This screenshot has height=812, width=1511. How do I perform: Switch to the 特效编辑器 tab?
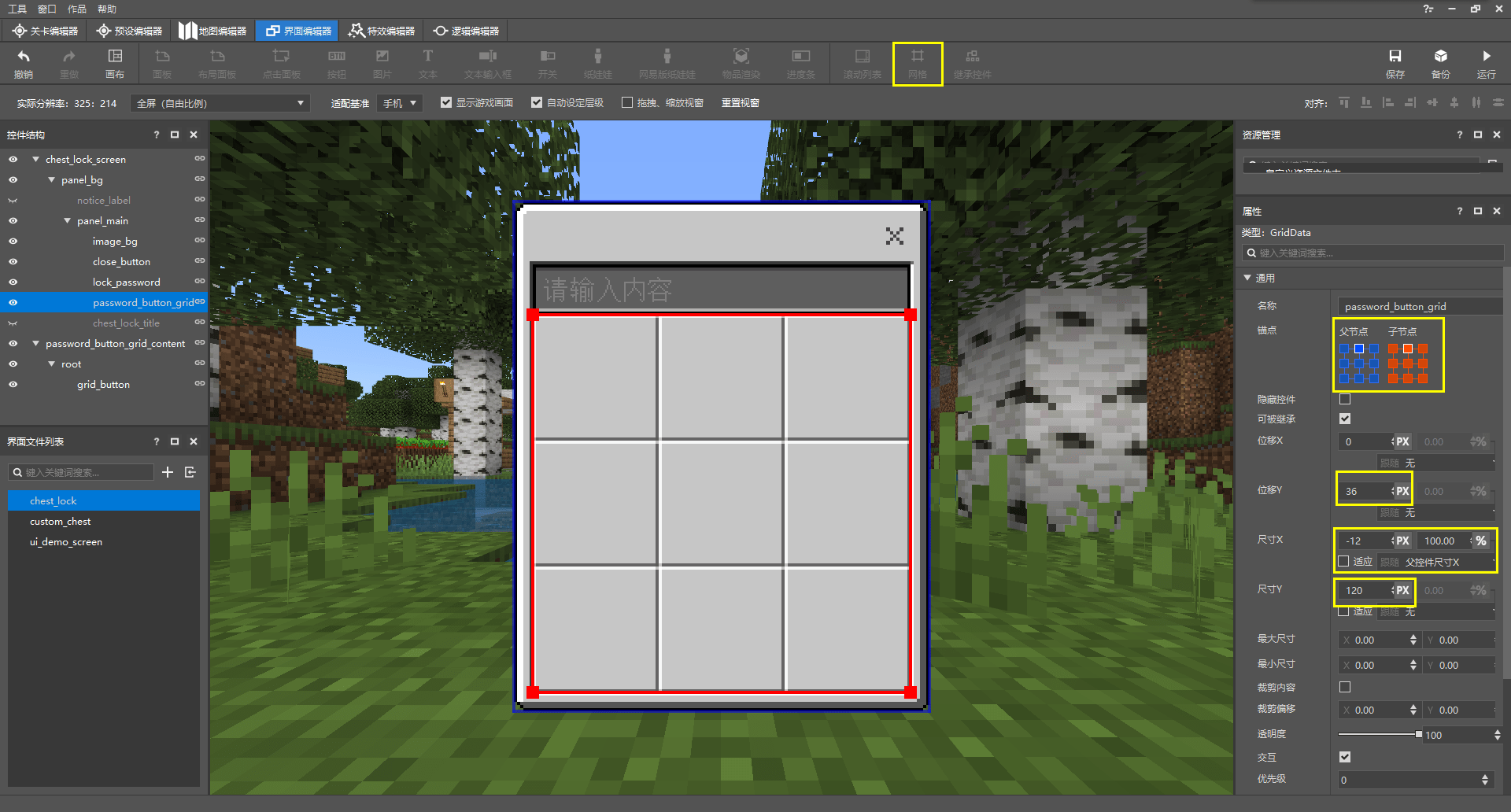coord(382,31)
